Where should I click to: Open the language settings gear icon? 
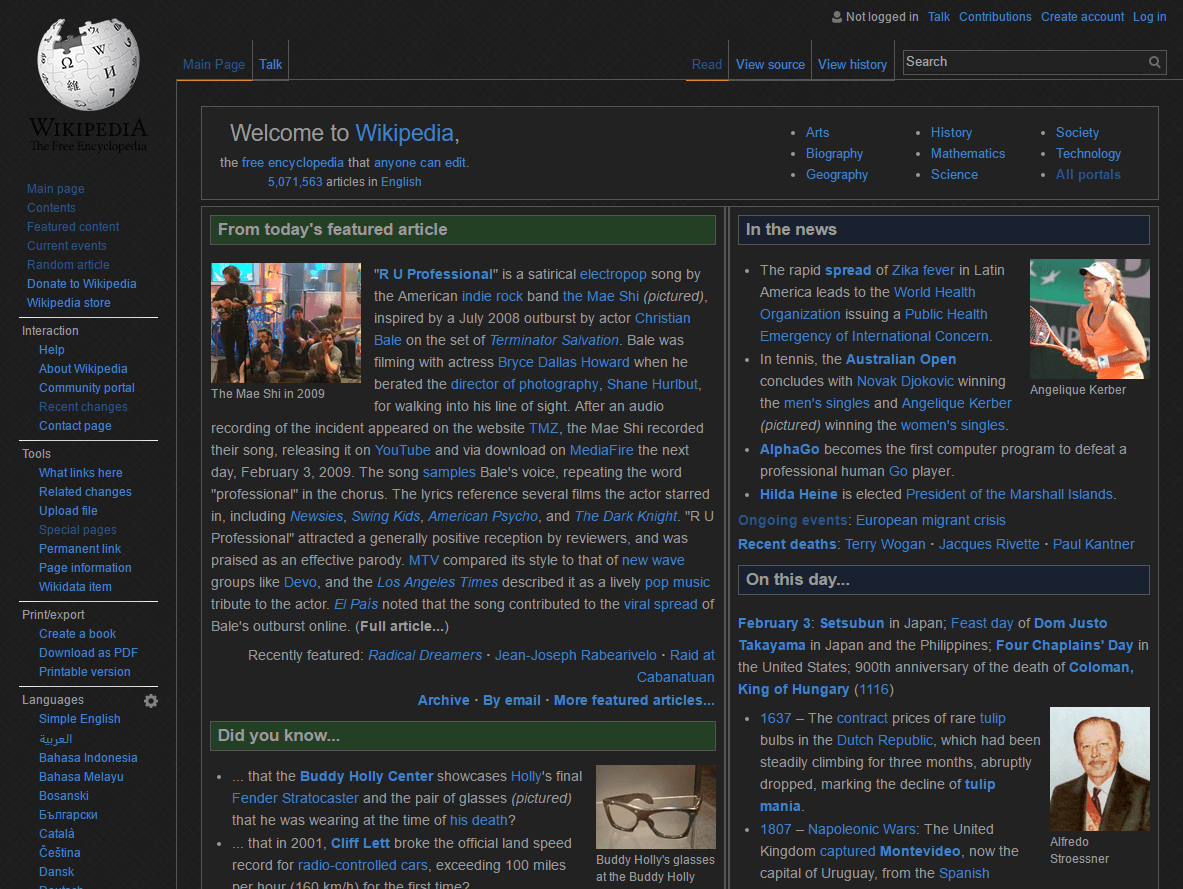tap(151, 701)
